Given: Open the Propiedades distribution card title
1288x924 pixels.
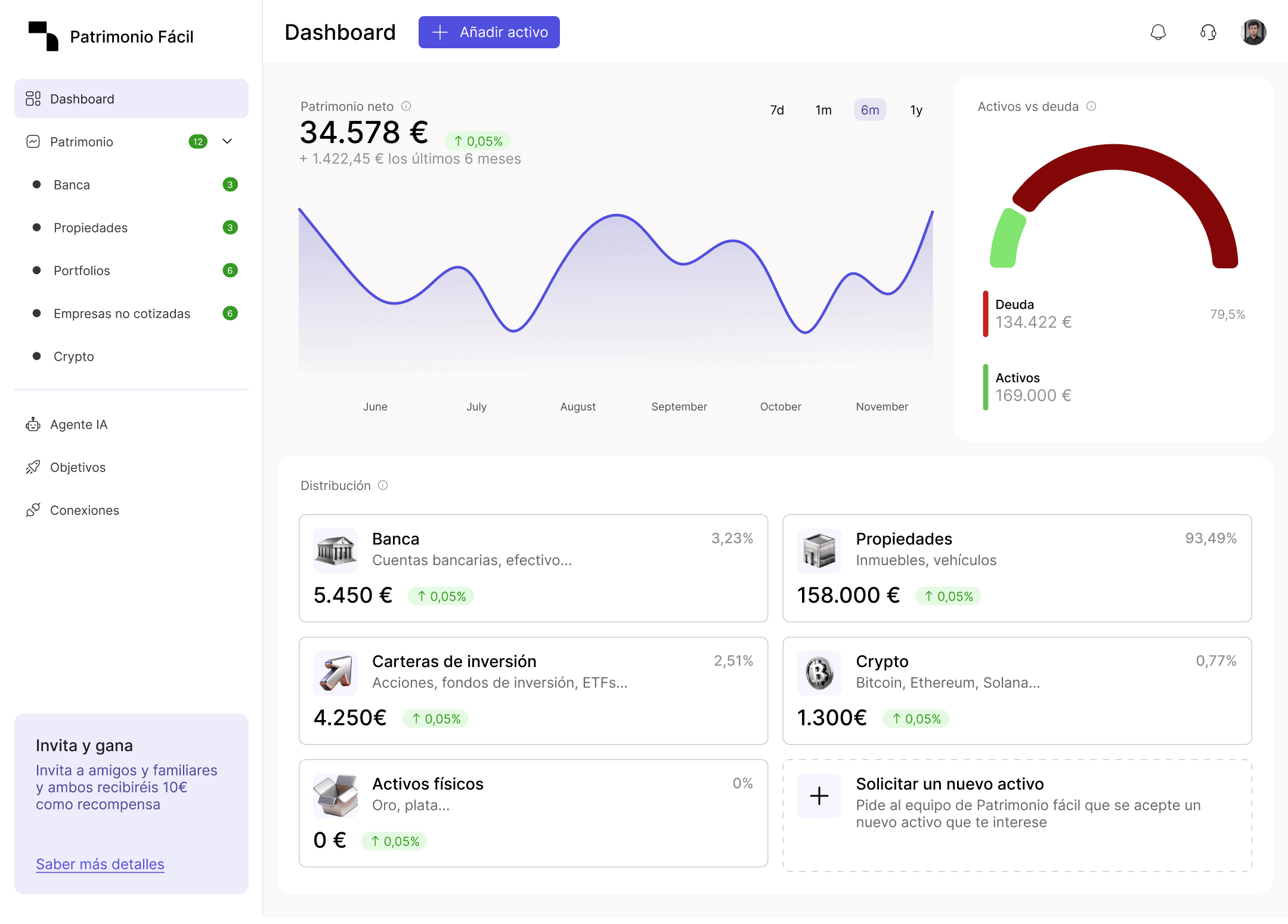Looking at the screenshot, I should tap(904, 539).
